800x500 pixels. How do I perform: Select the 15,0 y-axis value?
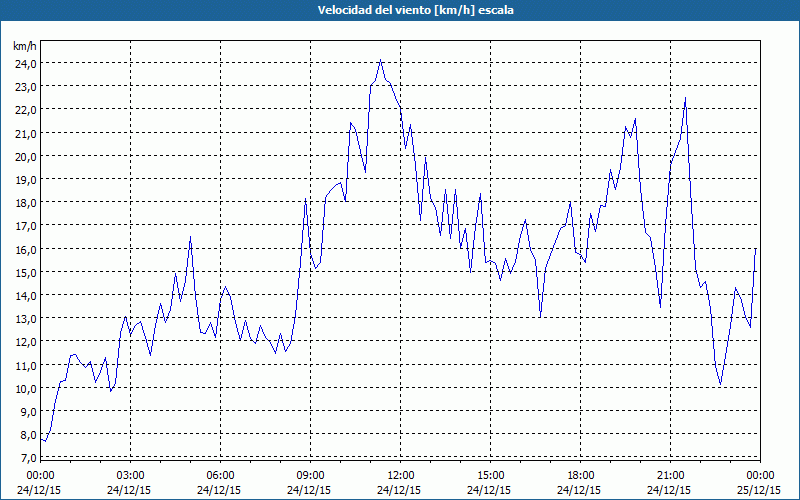pyautogui.click(x=26, y=272)
